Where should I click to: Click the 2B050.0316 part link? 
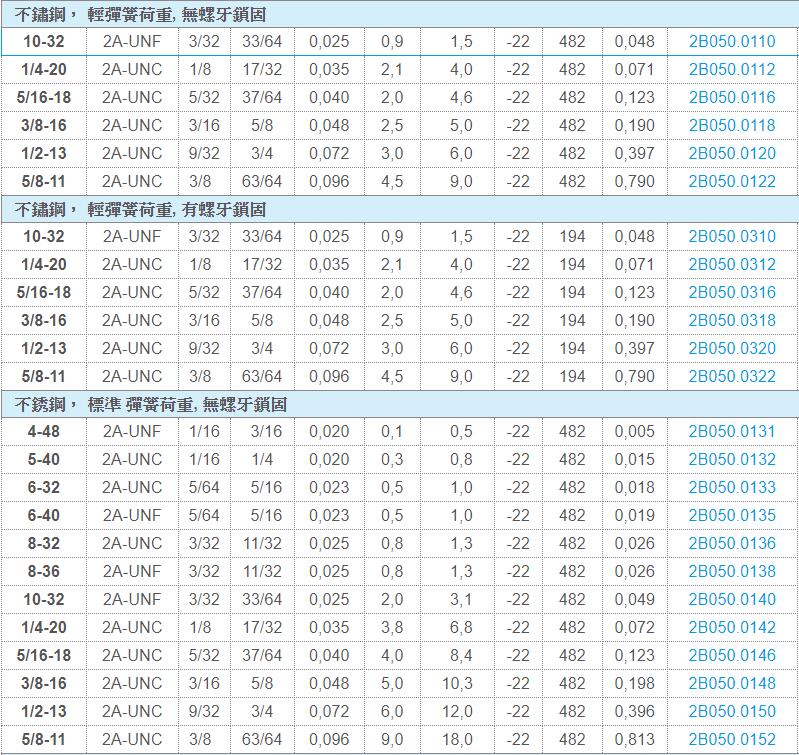coord(731,293)
